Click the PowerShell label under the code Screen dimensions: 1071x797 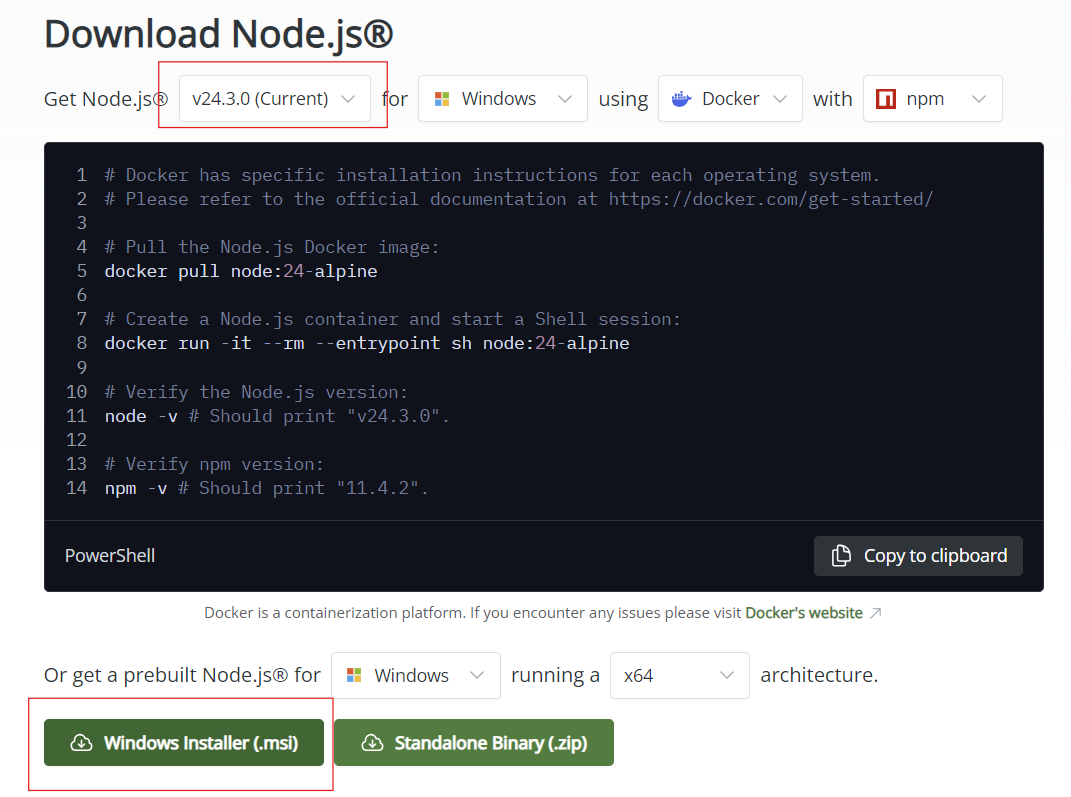click(110, 556)
